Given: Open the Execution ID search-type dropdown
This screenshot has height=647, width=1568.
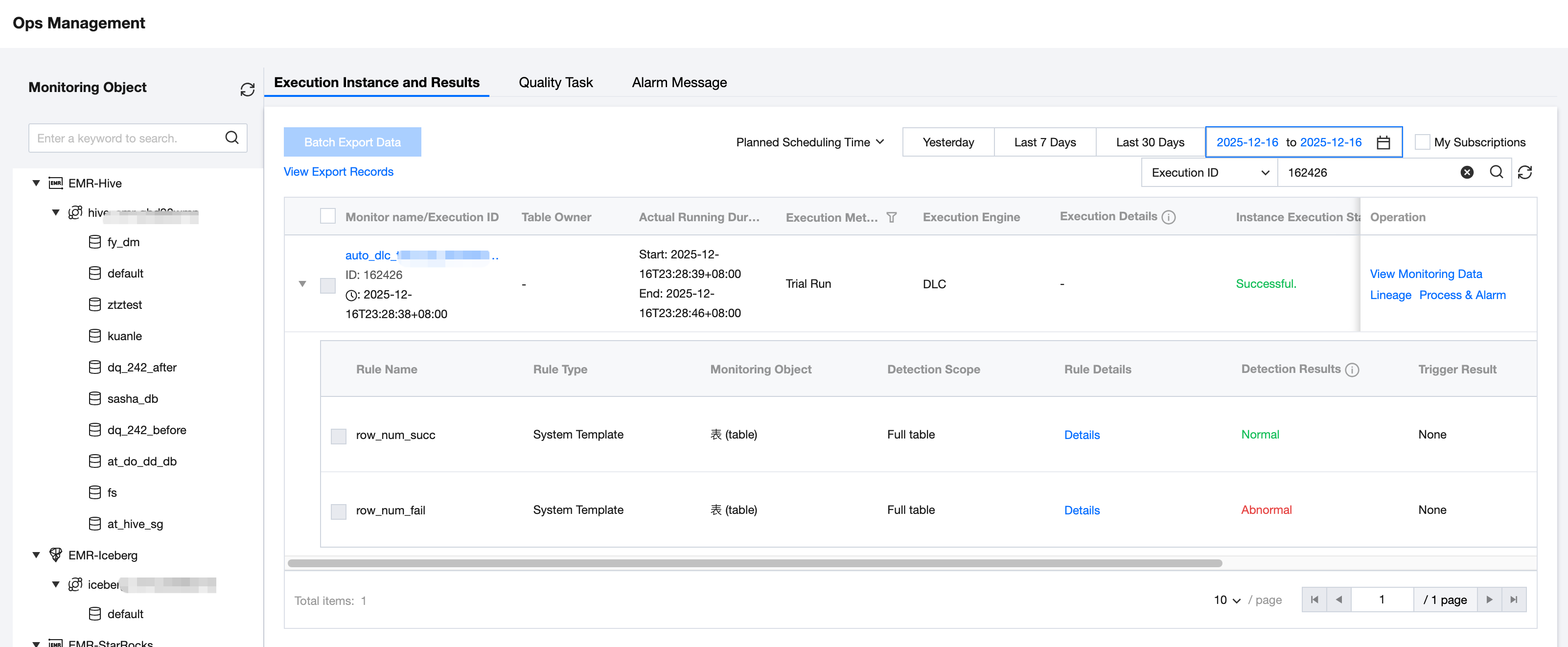Looking at the screenshot, I should click(1209, 172).
